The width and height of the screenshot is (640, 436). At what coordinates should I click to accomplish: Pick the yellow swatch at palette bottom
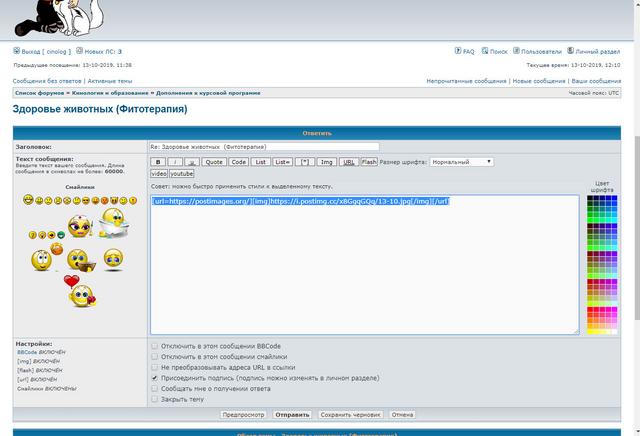click(590, 331)
